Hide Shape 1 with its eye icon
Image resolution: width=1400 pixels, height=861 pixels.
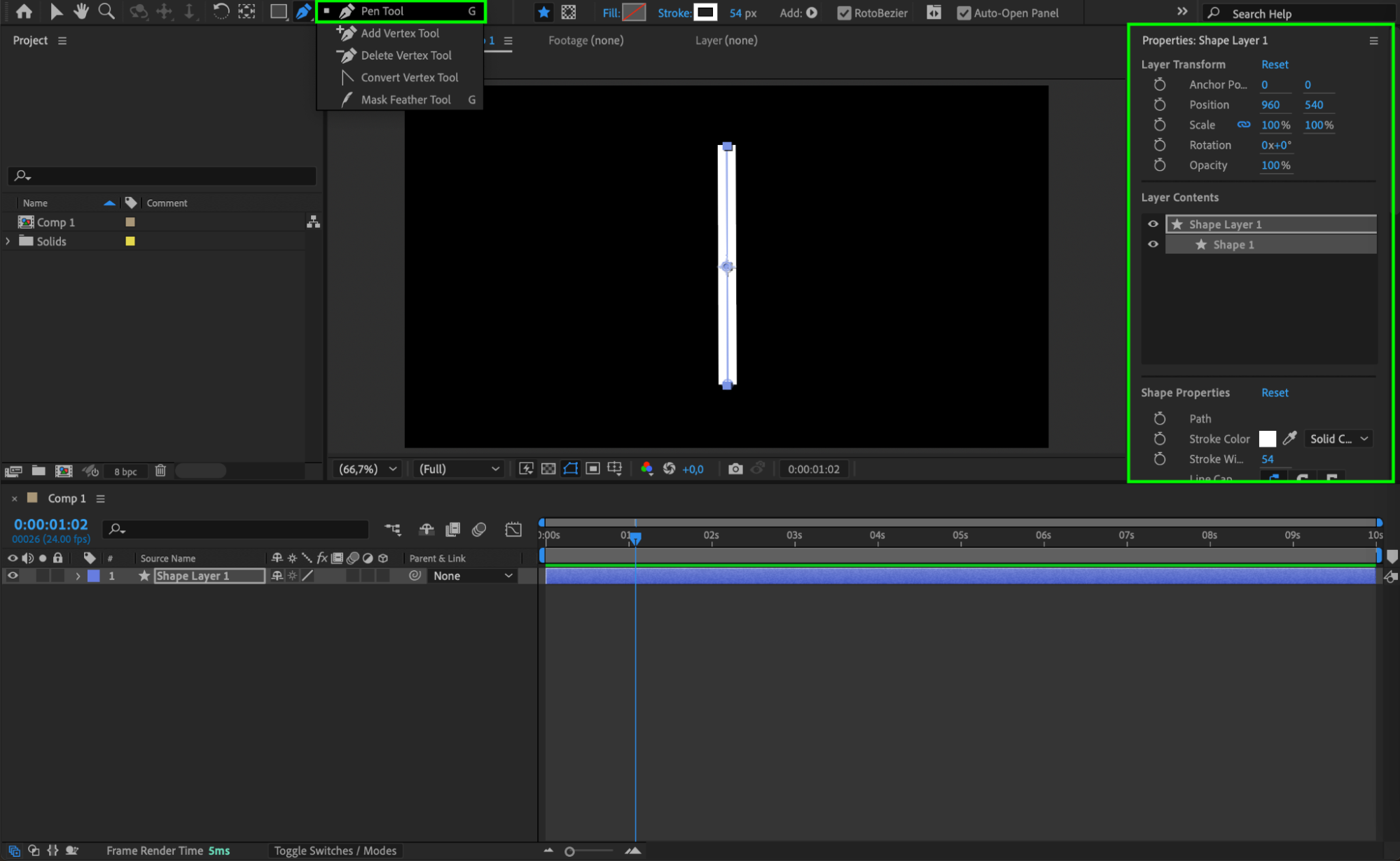(1153, 244)
